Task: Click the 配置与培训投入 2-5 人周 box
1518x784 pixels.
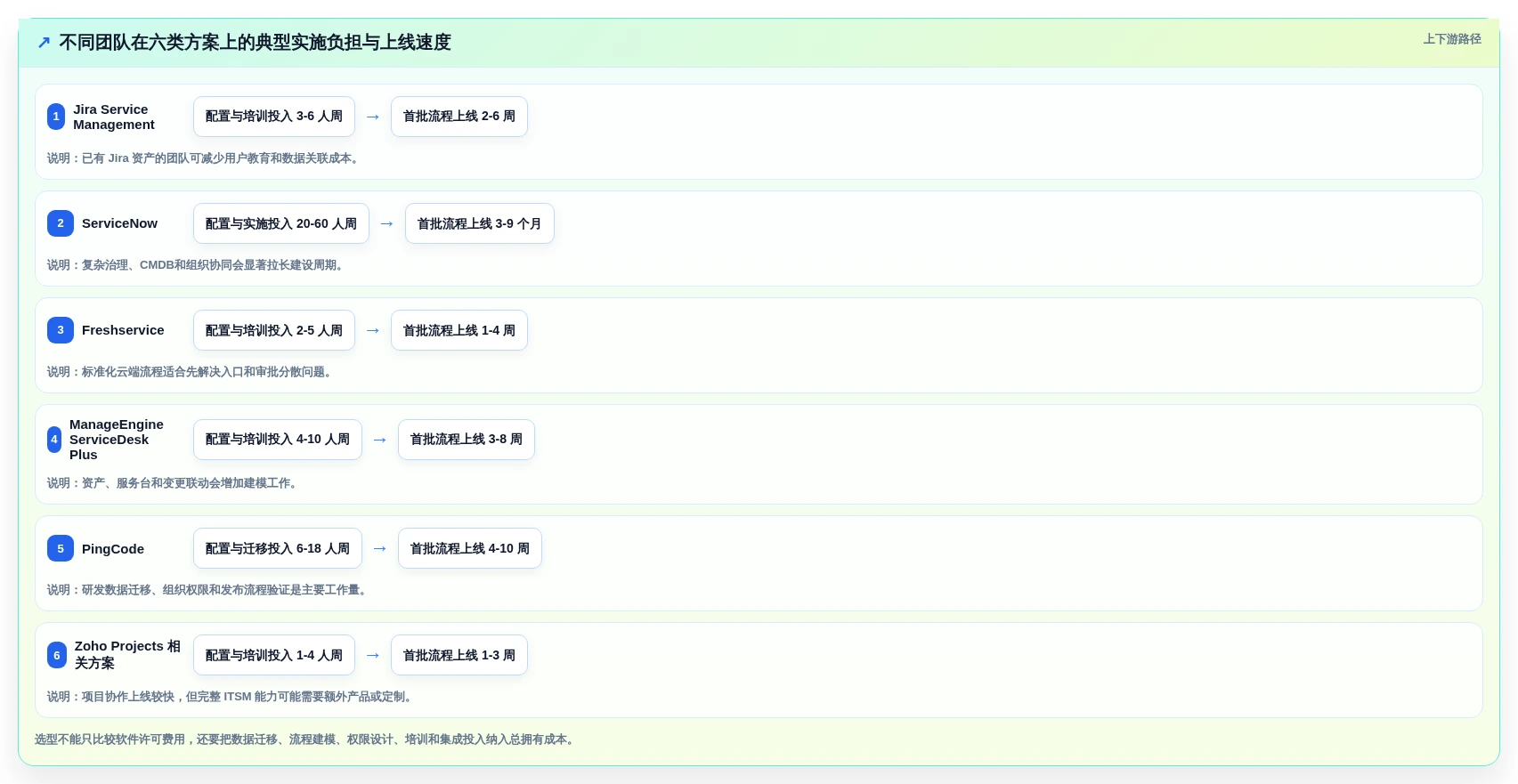Action: pos(274,330)
